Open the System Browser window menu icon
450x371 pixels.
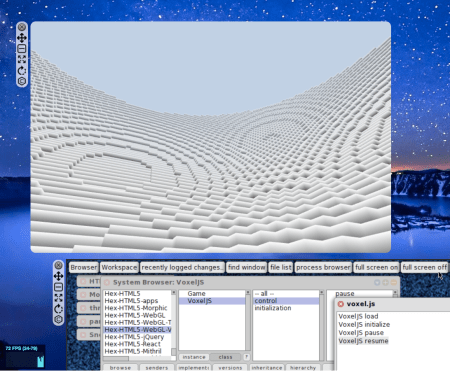pos(377,283)
